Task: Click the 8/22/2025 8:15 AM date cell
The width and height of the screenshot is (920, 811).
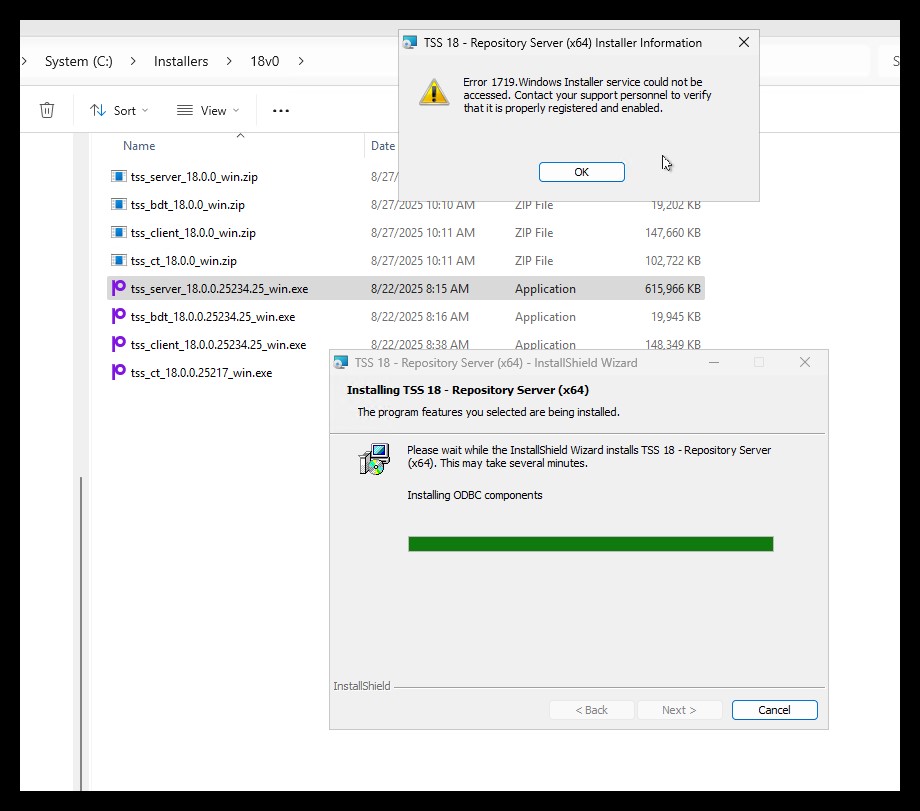Action: (x=420, y=289)
